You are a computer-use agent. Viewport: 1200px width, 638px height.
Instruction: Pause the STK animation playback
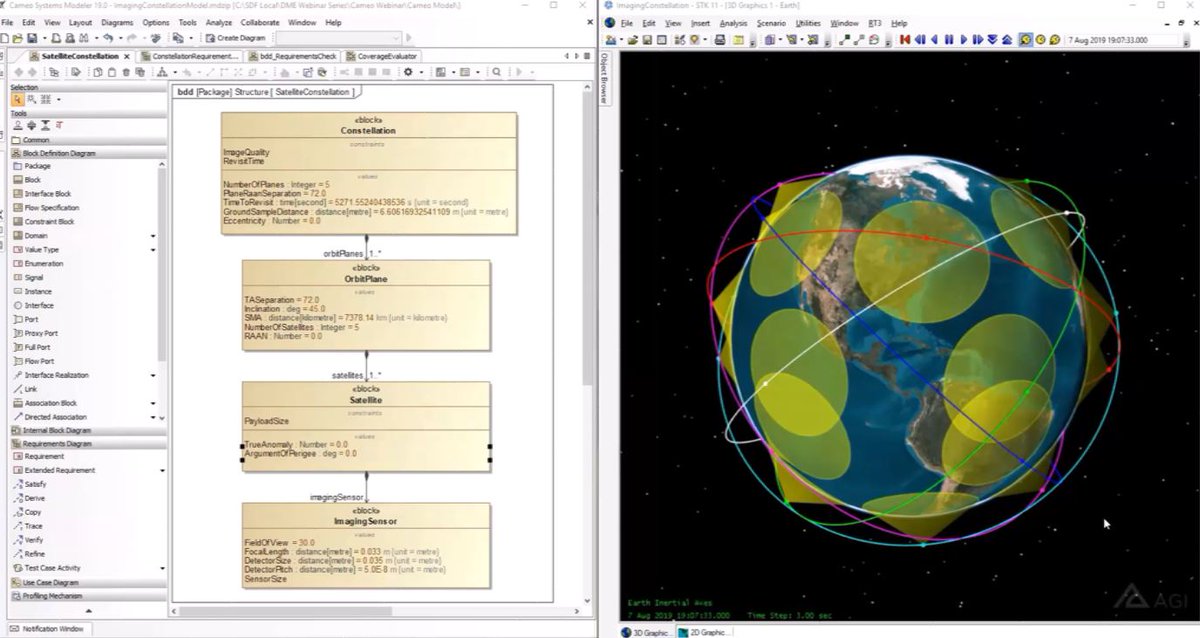tap(947, 37)
